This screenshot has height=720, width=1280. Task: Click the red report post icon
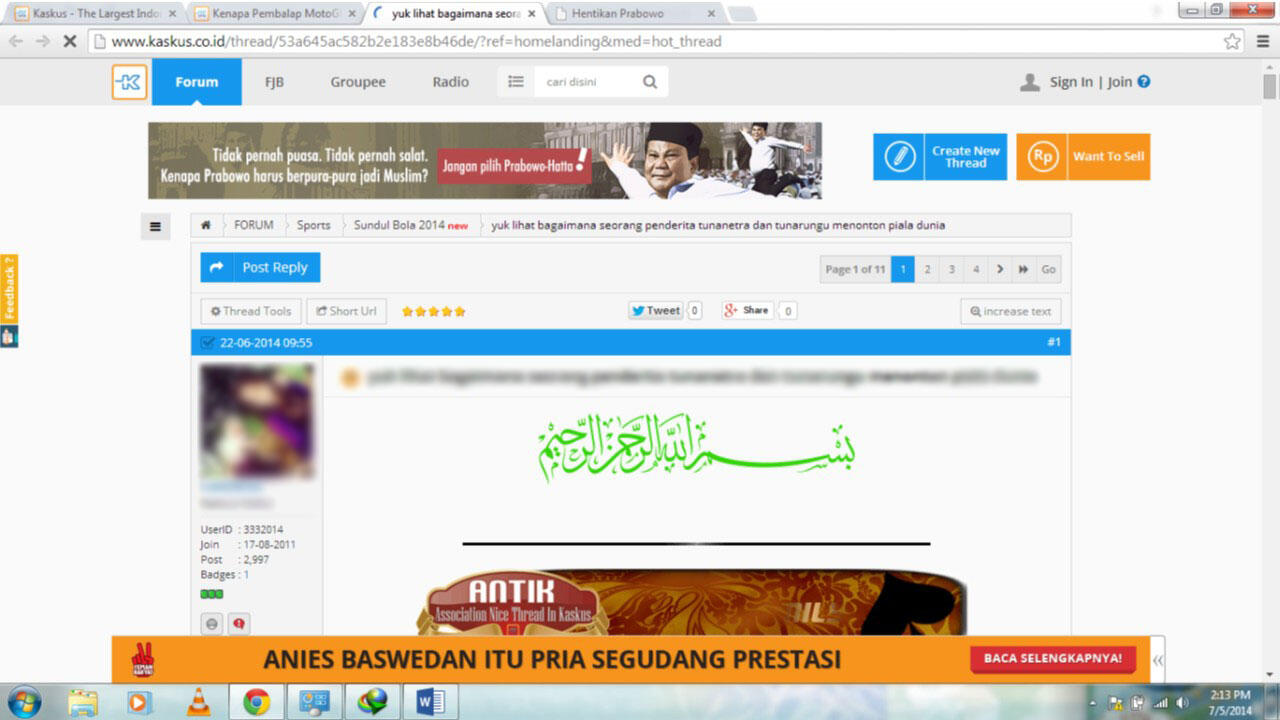(239, 624)
